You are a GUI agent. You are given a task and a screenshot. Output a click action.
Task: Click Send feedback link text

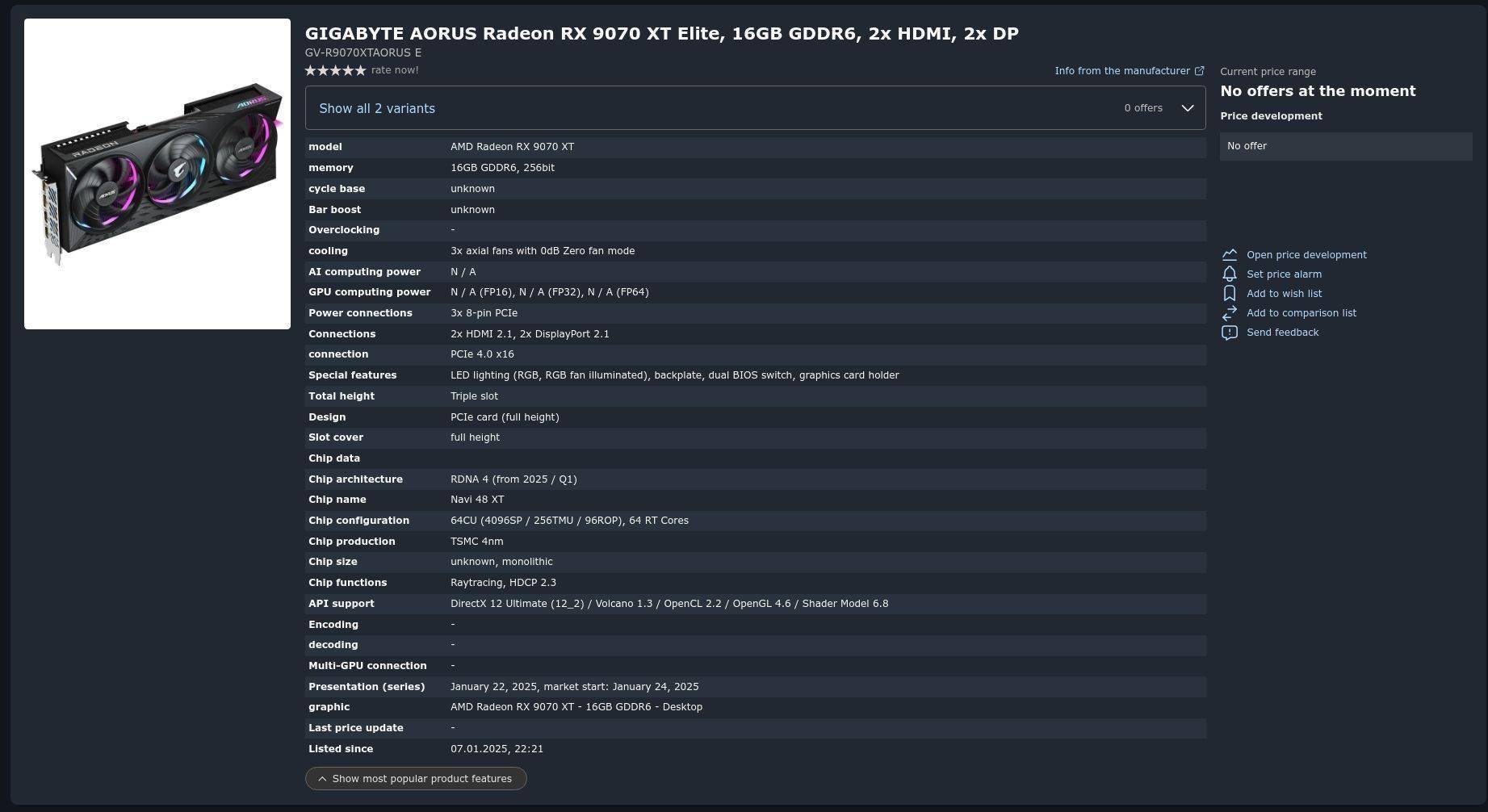pyautogui.click(x=1282, y=333)
